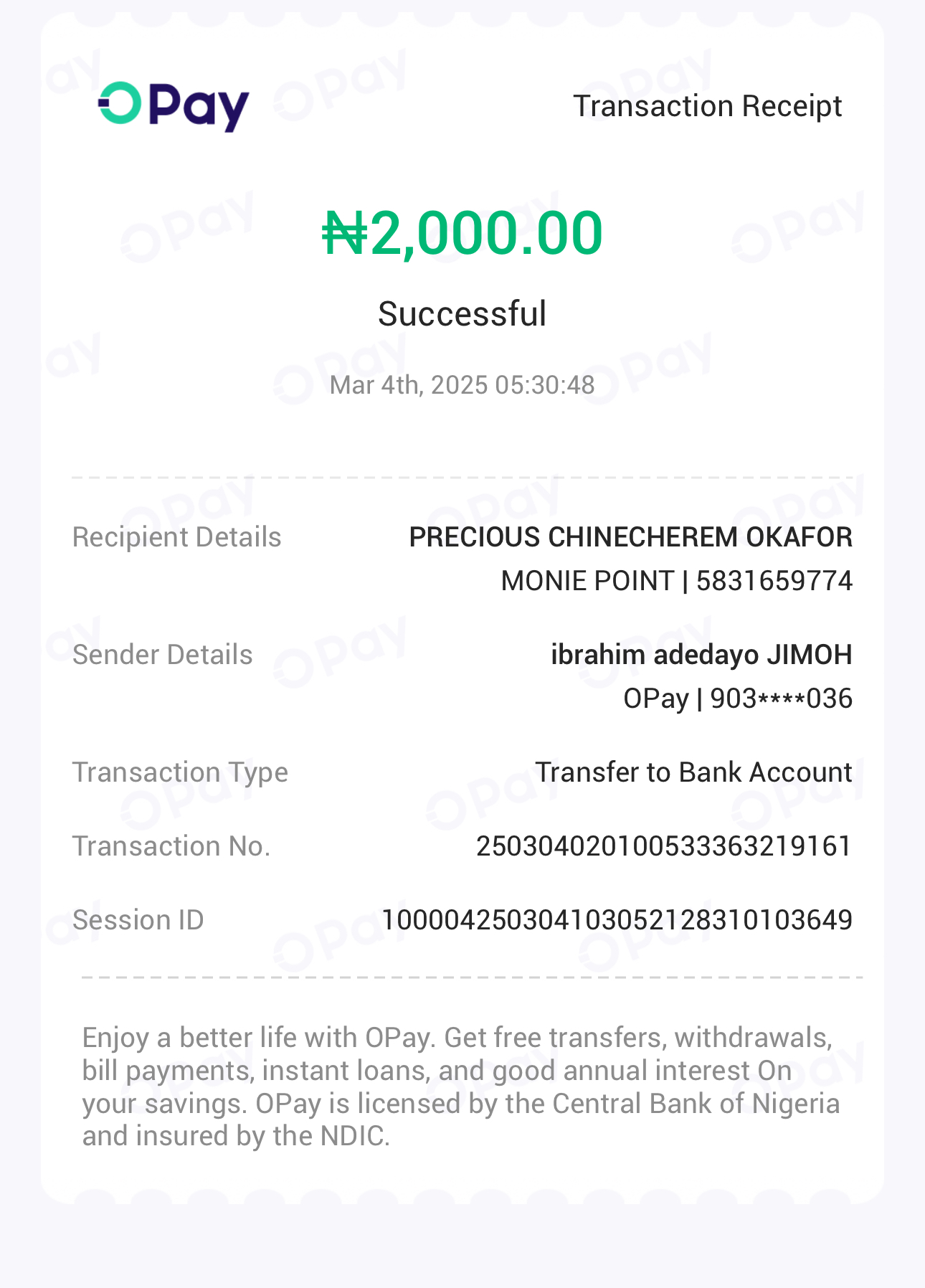Click the Recipient Details label
925x1288 pixels.
point(177,537)
